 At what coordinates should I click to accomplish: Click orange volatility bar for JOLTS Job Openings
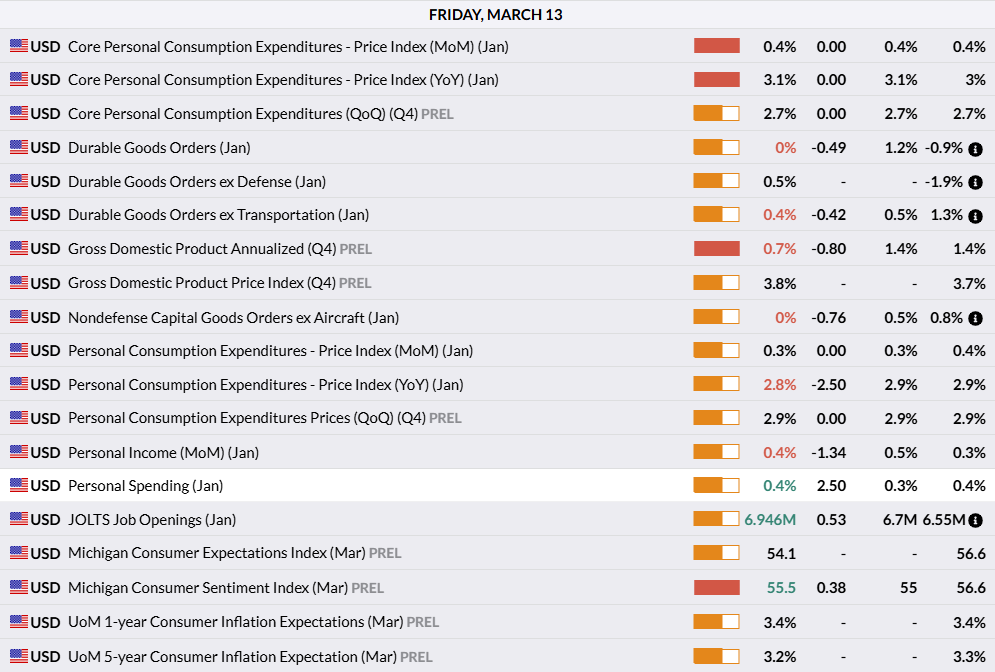click(716, 519)
